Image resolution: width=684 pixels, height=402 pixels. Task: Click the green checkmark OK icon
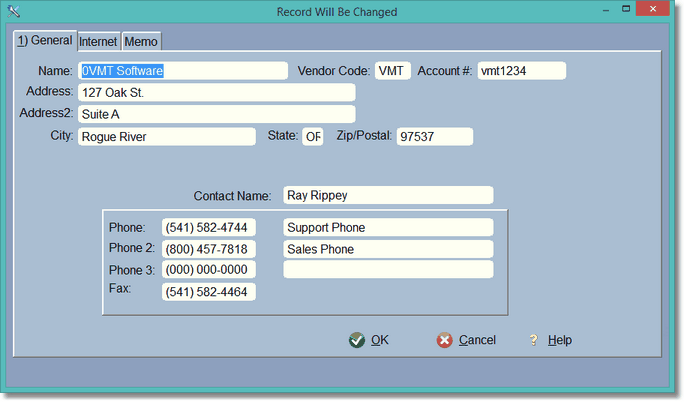[357, 340]
